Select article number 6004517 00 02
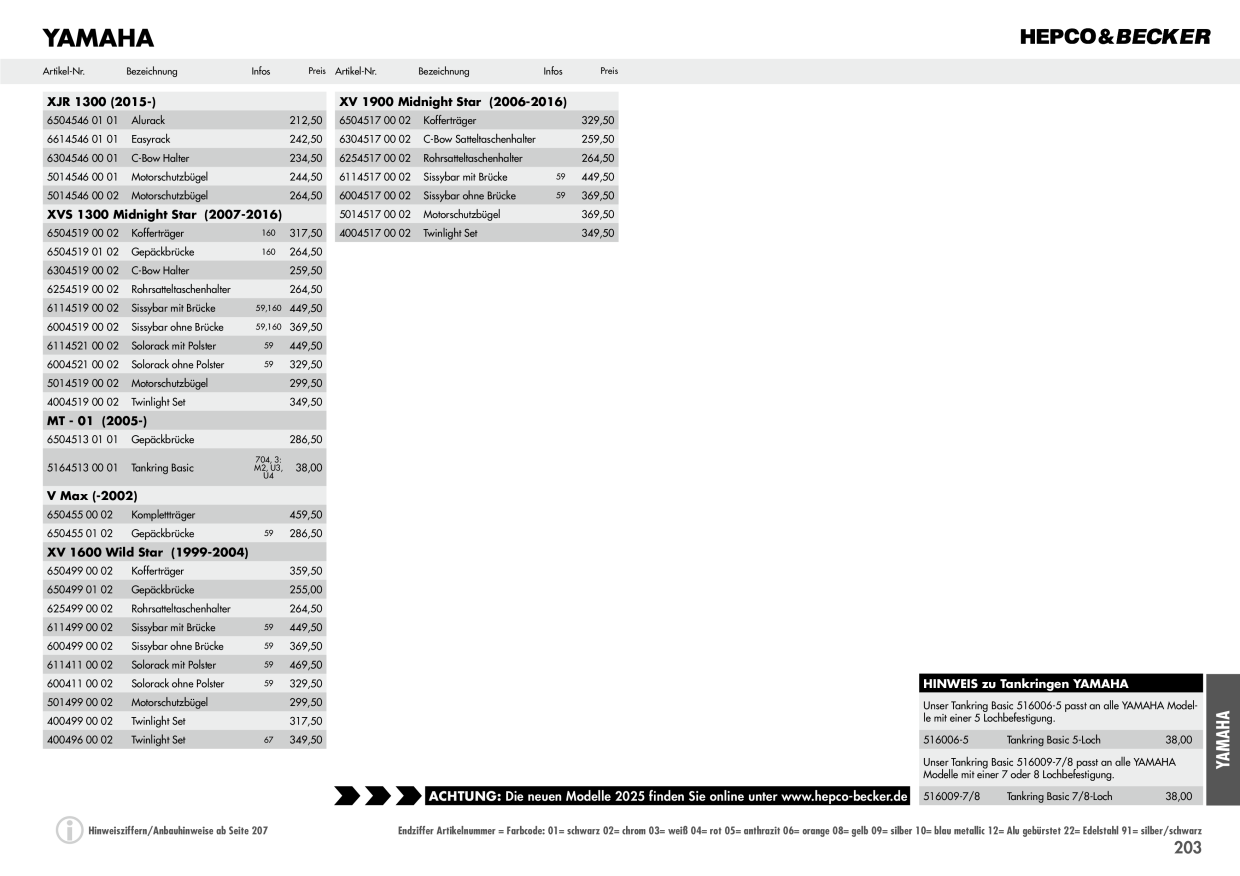 point(375,196)
